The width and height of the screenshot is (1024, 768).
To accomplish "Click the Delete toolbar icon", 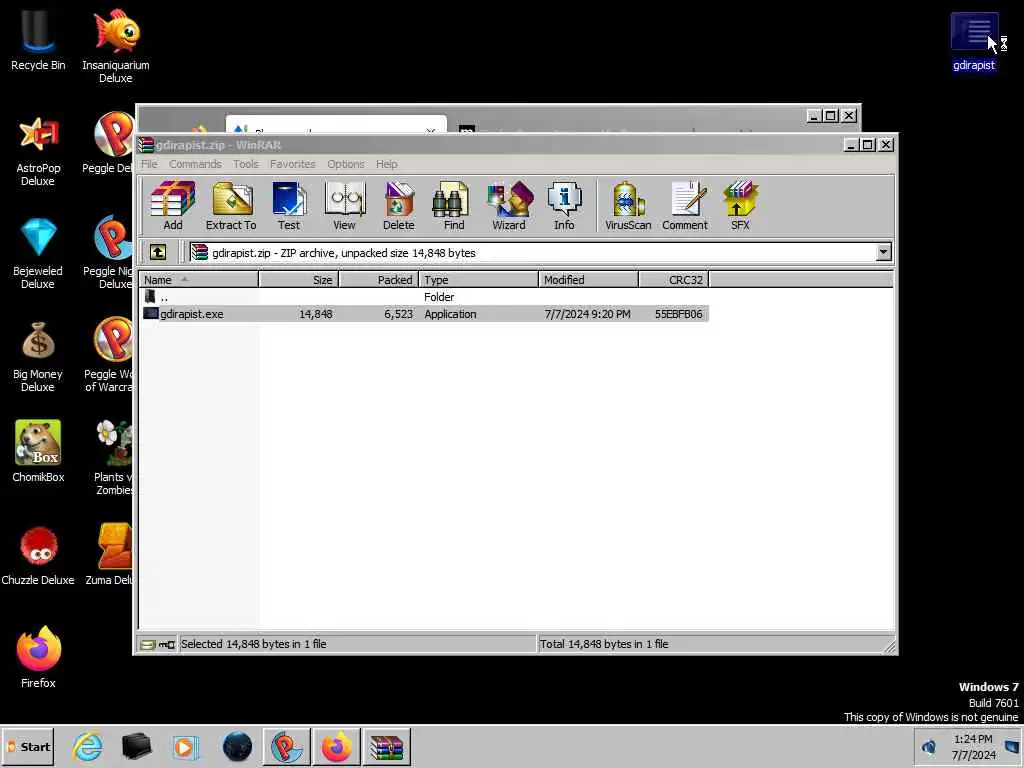I will [398, 206].
